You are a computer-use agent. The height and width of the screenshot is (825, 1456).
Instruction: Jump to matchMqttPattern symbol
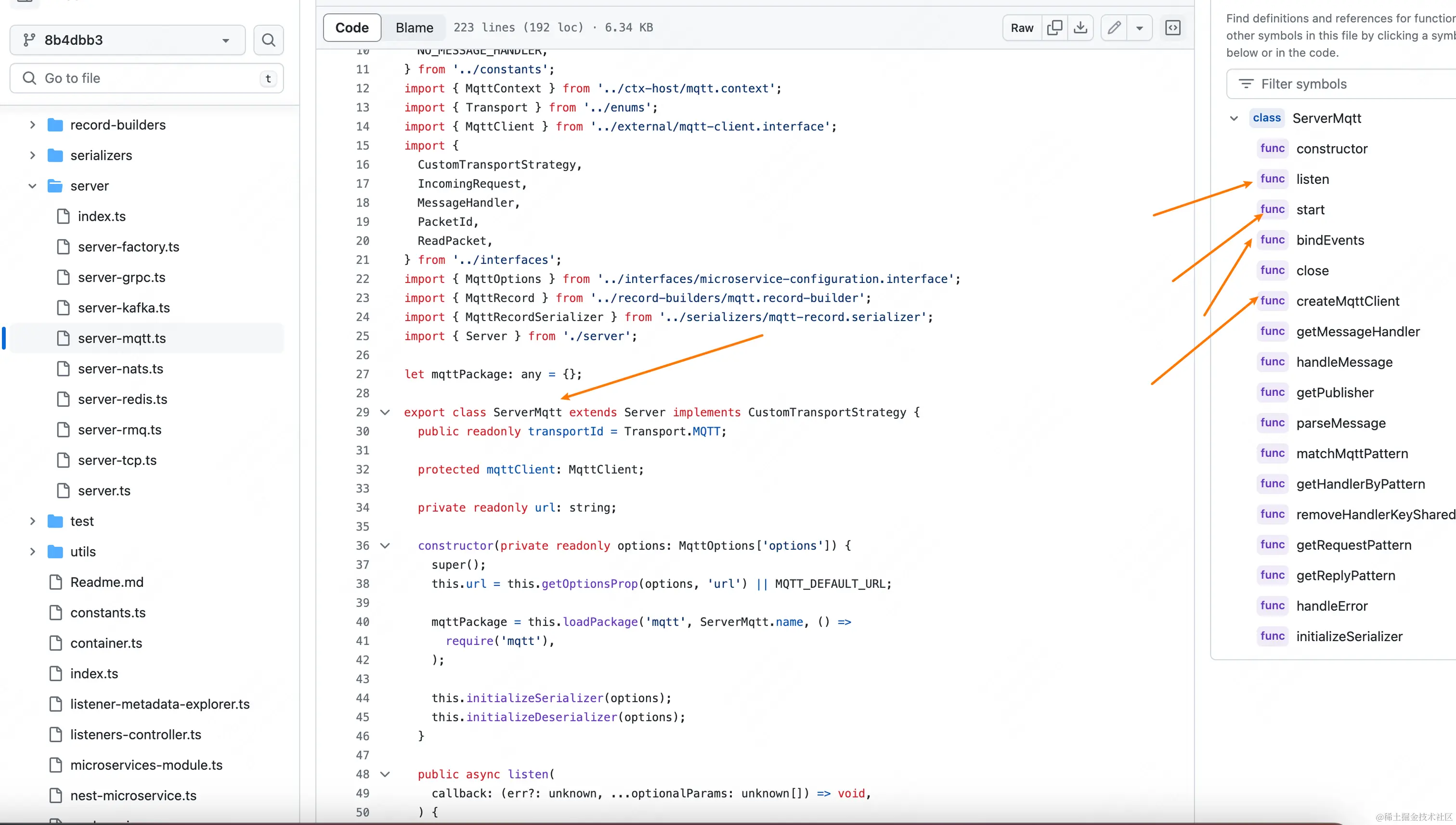[1352, 454]
